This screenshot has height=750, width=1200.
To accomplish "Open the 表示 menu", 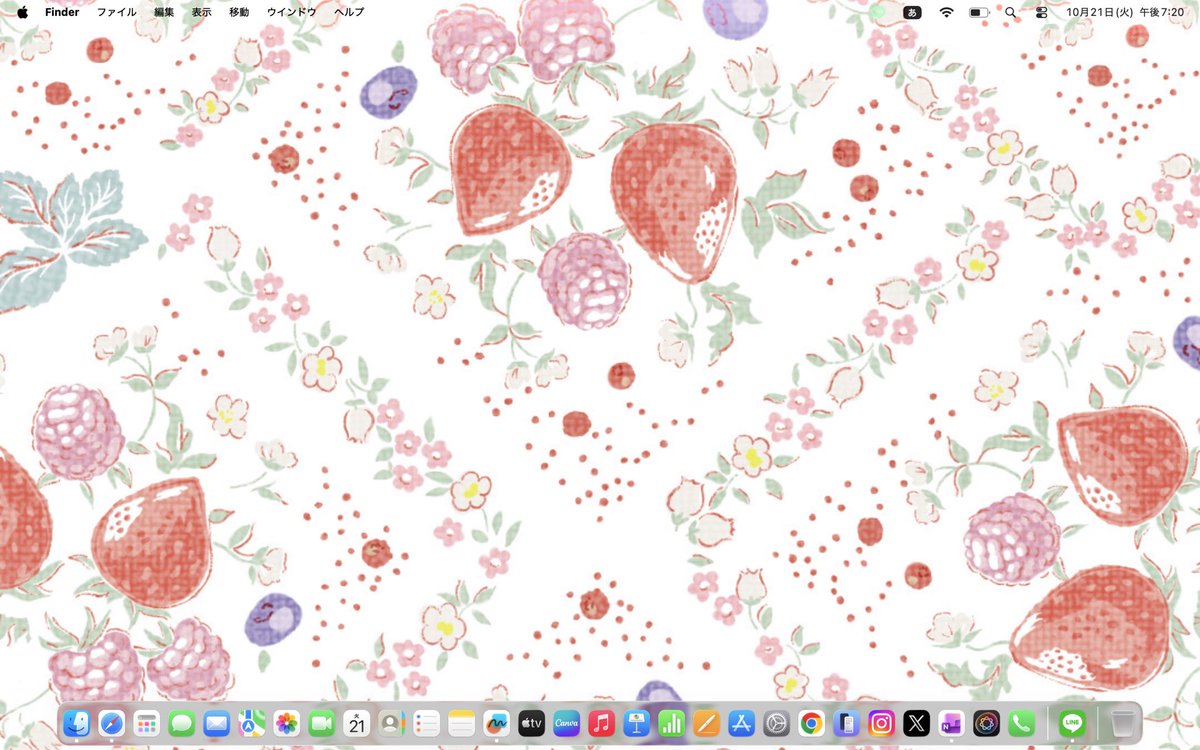I will pos(202,12).
